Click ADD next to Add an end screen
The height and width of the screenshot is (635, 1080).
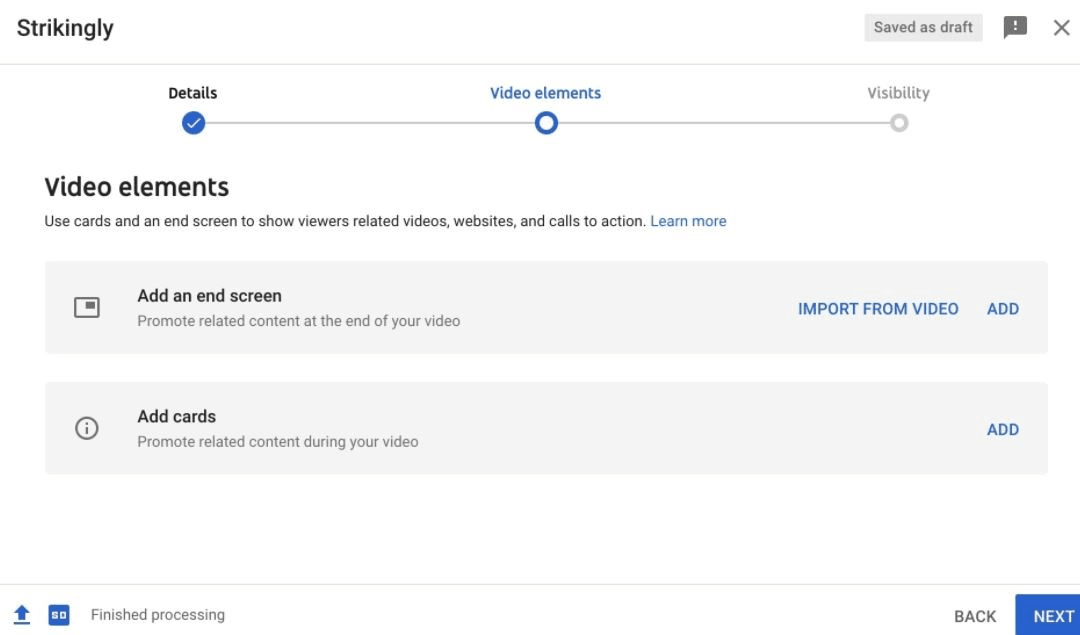tap(1003, 308)
